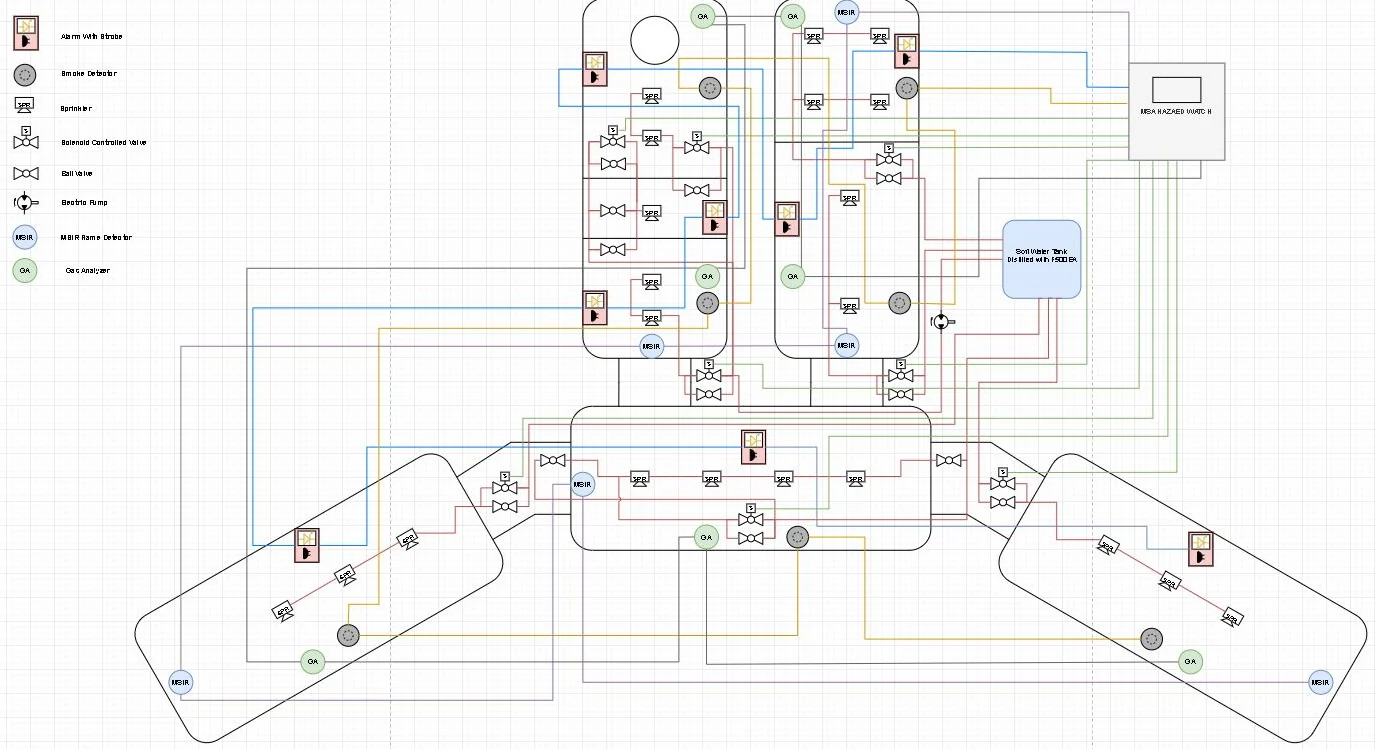Select the Solenoid Controlled Valve legend icon

(x=25, y=138)
